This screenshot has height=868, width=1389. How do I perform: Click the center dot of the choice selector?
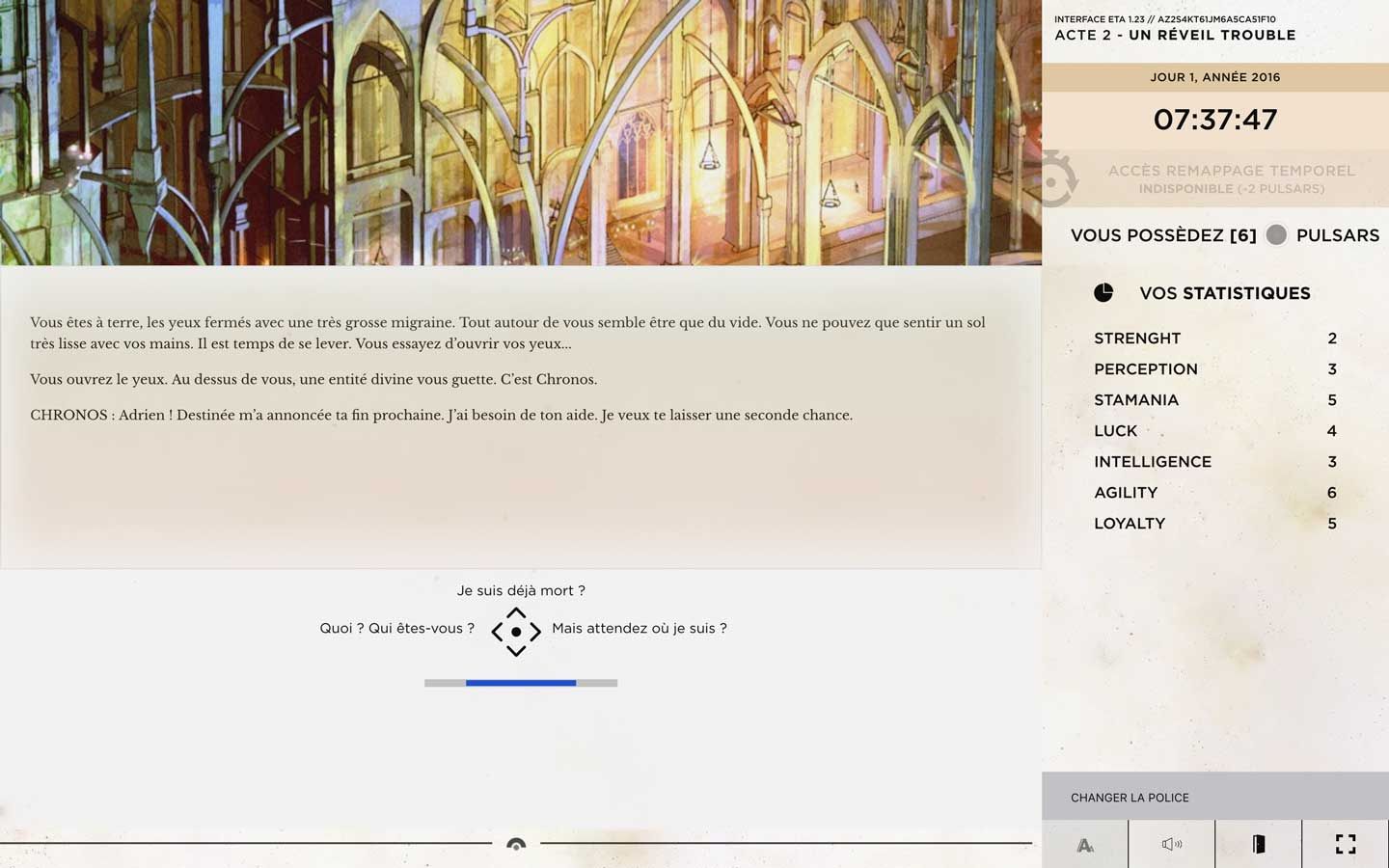pos(516,632)
